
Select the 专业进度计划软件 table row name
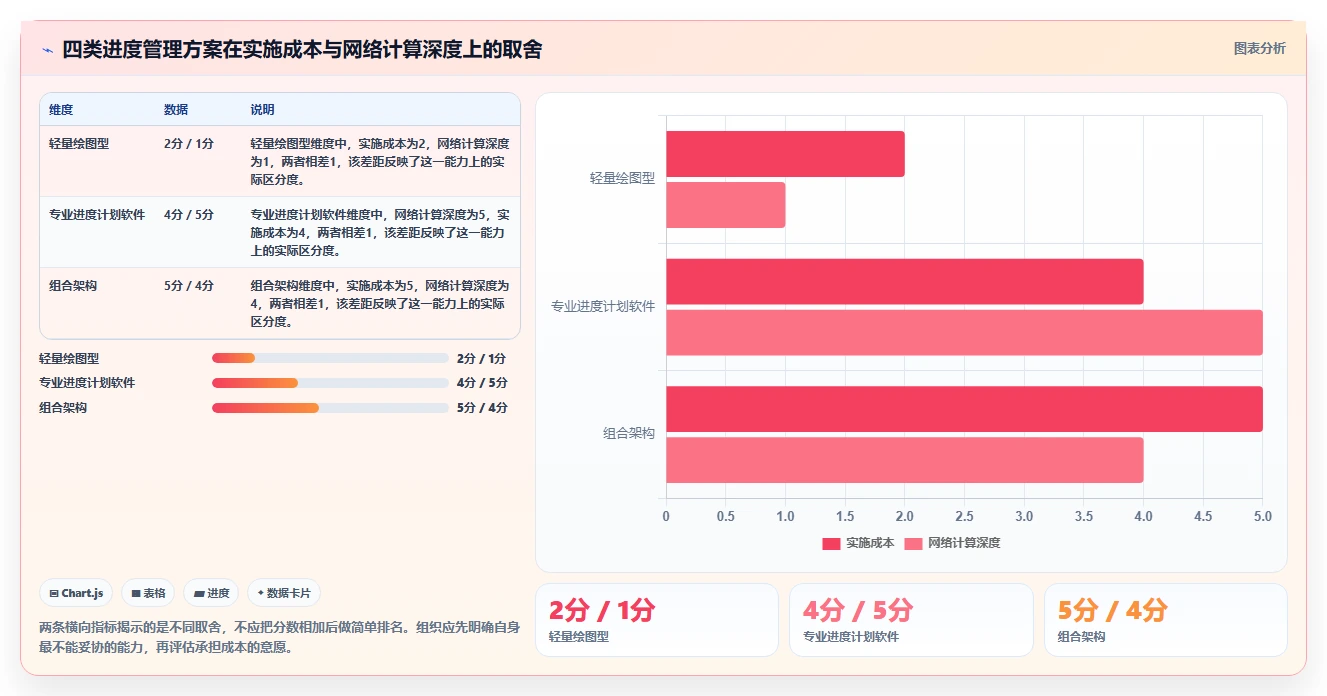[x=97, y=215]
